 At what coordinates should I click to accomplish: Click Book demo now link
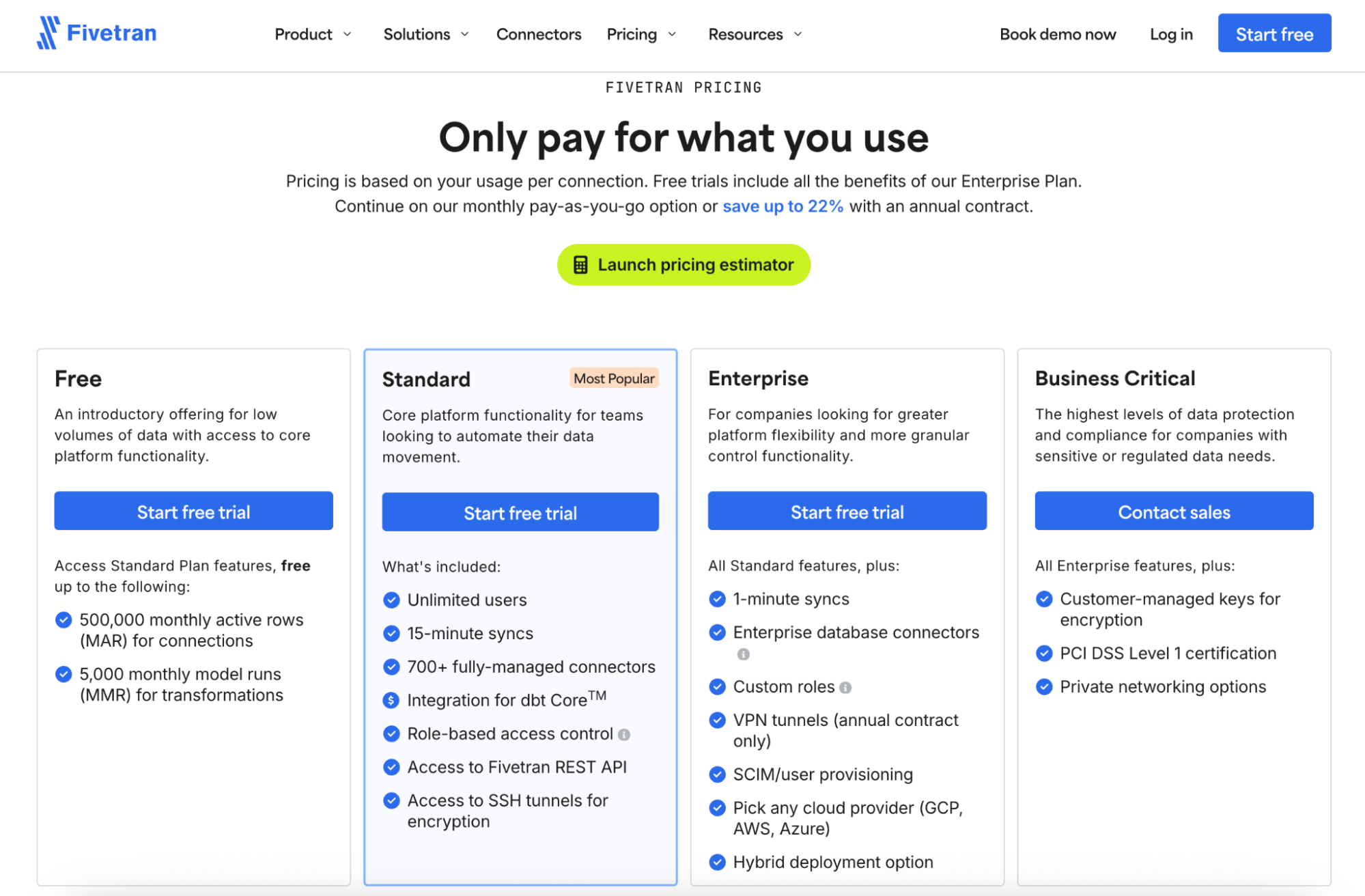click(1058, 34)
